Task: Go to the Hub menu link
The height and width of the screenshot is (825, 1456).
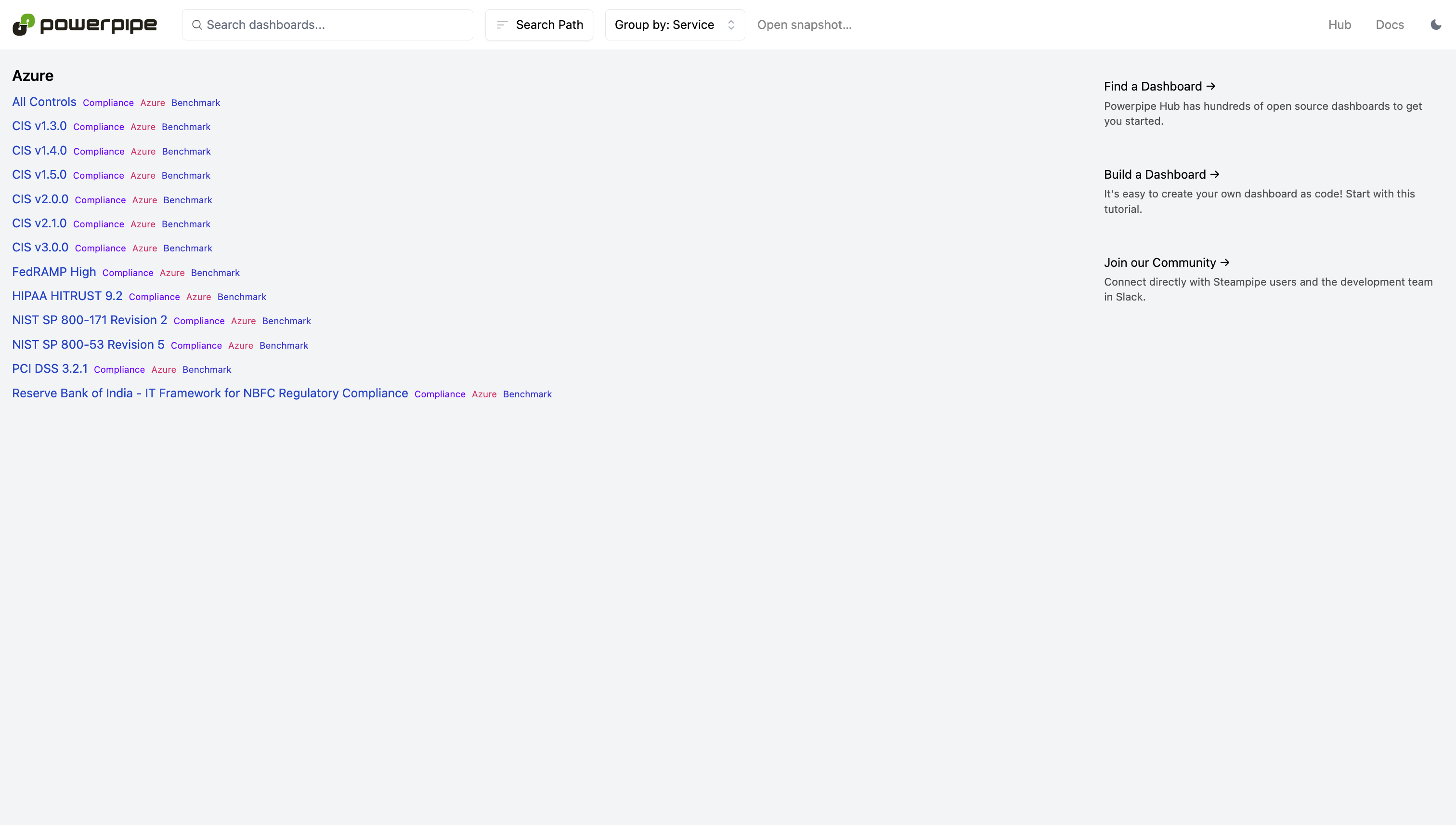Action: (x=1339, y=25)
